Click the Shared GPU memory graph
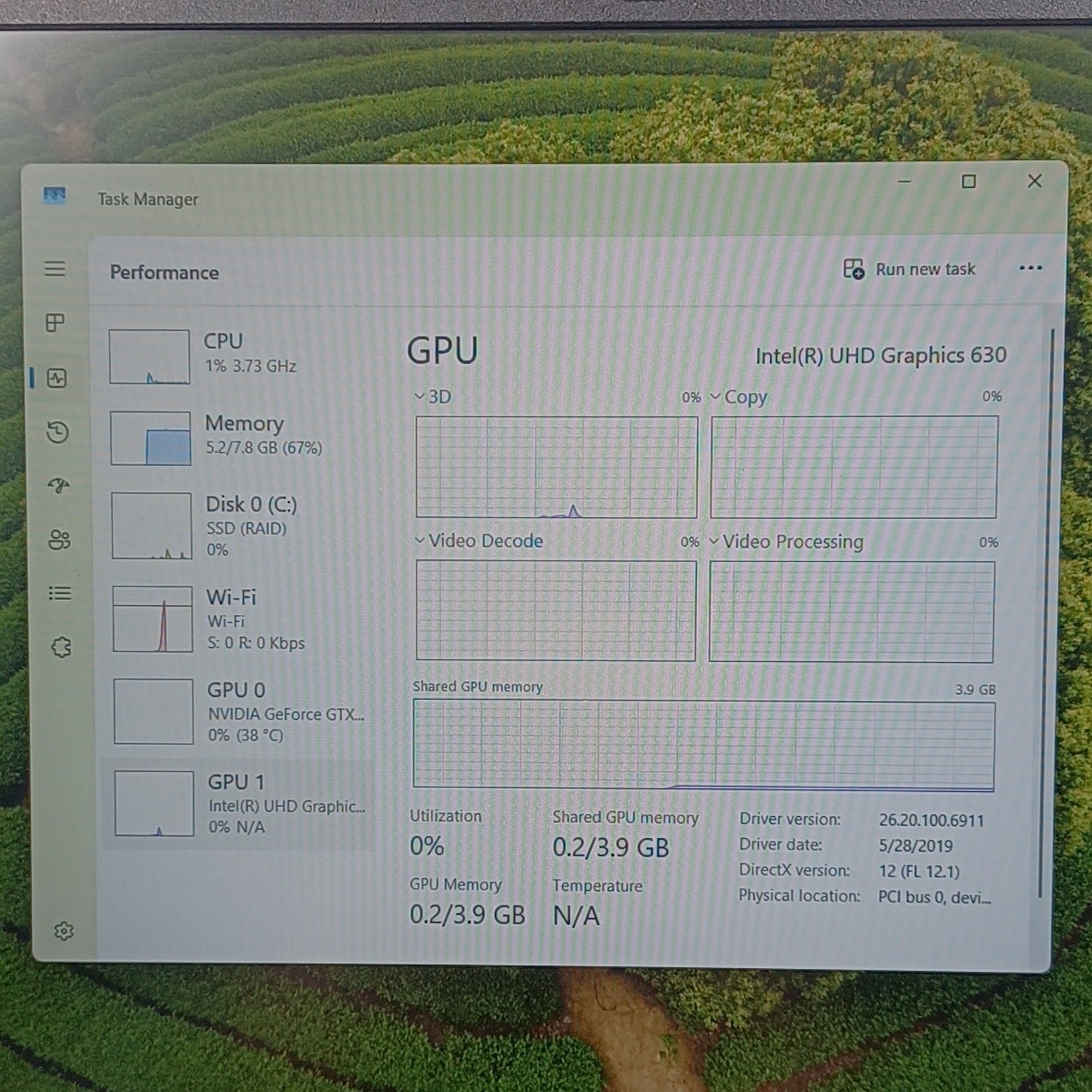 tap(704, 745)
